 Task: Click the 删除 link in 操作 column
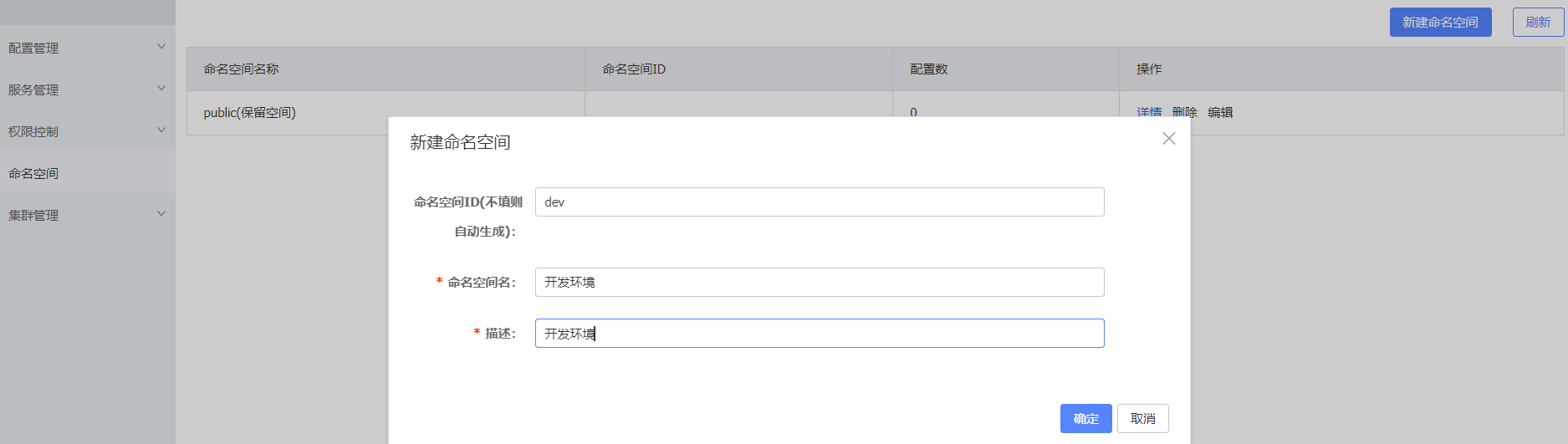1184,111
